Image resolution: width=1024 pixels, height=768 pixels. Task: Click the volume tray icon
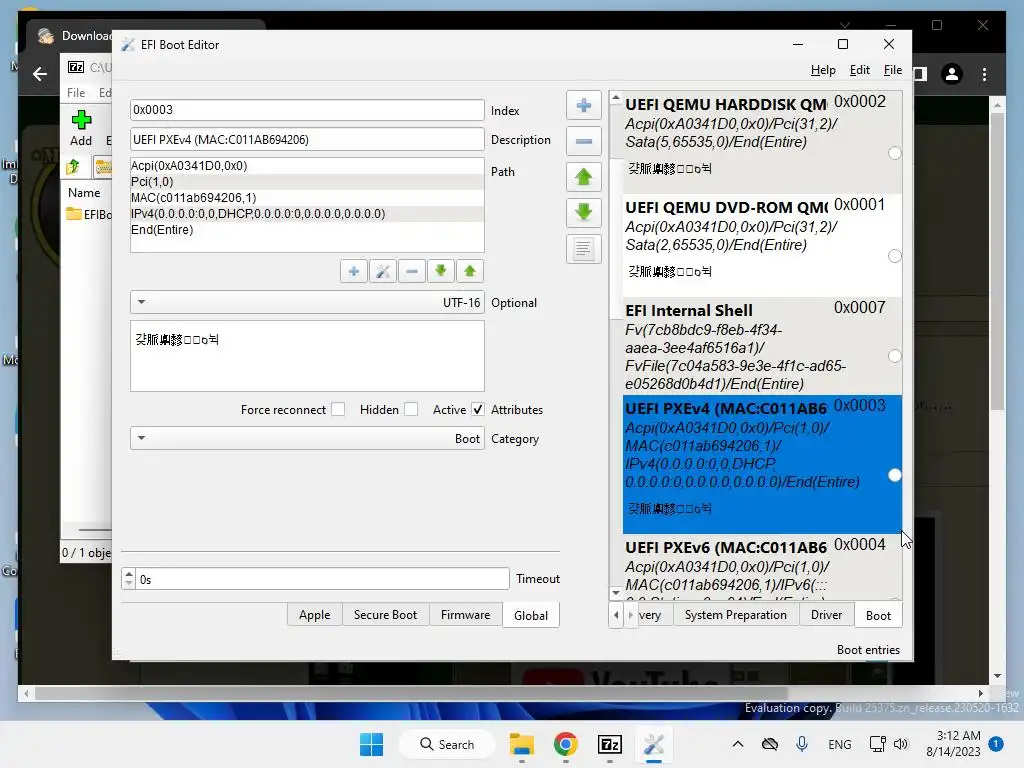(901, 744)
